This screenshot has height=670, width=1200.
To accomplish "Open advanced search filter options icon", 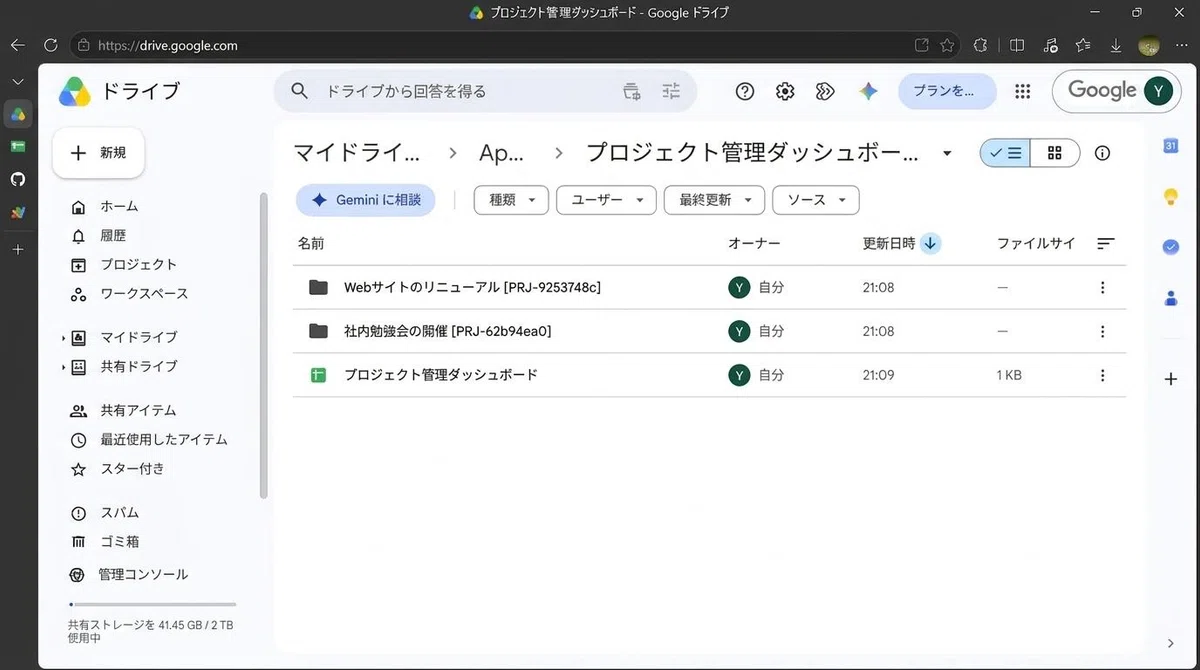I will pyautogui.click(x=671, y=91).
